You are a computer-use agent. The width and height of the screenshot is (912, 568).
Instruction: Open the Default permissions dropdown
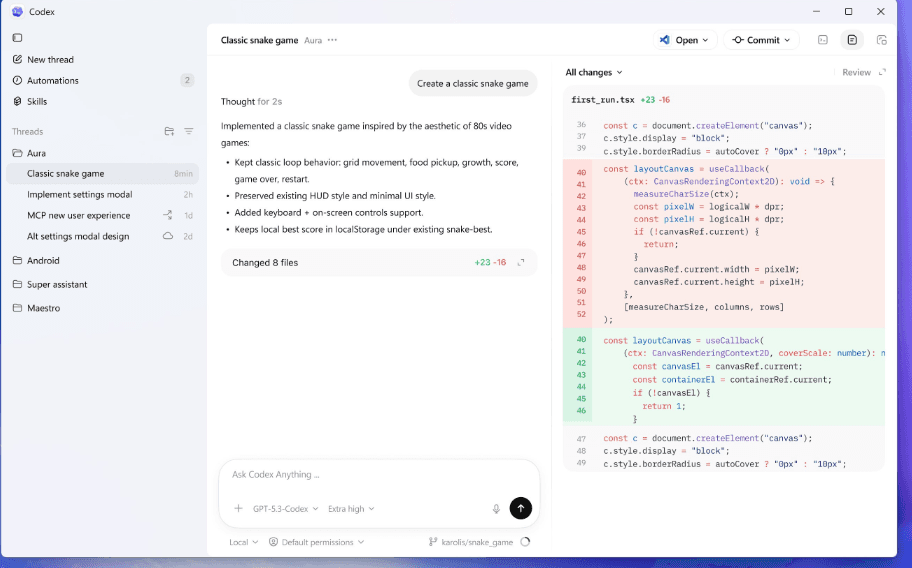pos(316,542)
